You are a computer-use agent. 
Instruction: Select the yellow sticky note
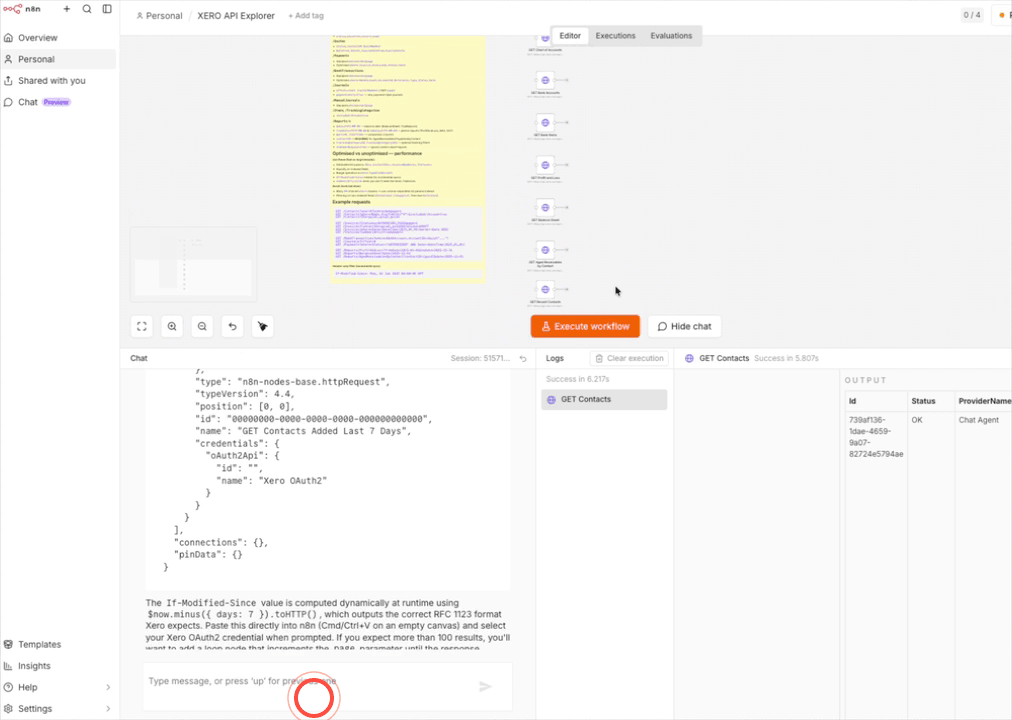[x=408, y=159]
